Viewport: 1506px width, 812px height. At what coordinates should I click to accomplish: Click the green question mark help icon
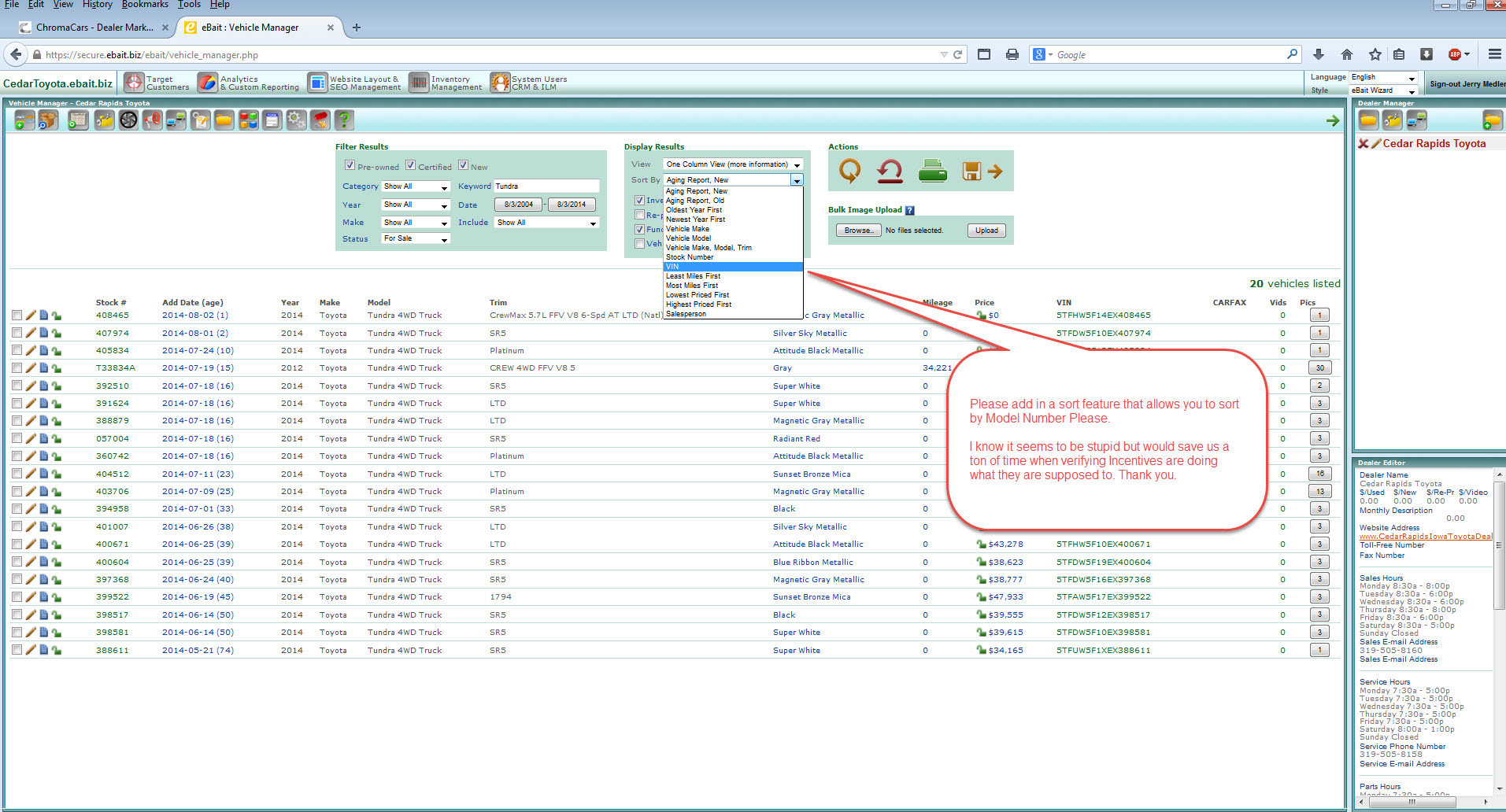pos(344,120)
